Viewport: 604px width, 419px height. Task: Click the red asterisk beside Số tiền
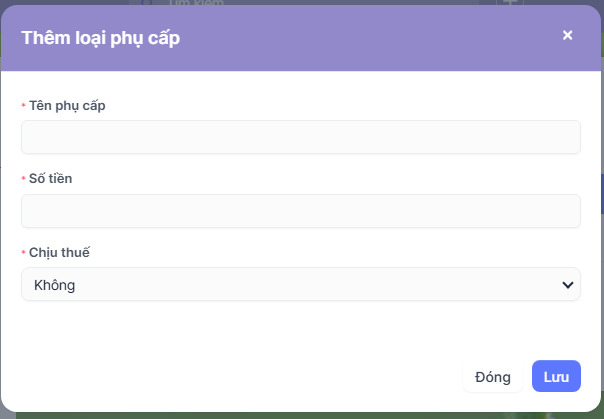click(23, 179)
